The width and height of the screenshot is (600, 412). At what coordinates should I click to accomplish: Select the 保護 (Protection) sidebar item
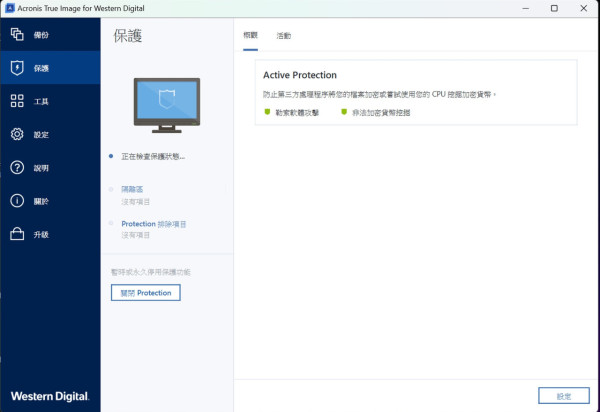tap(50, 68)
